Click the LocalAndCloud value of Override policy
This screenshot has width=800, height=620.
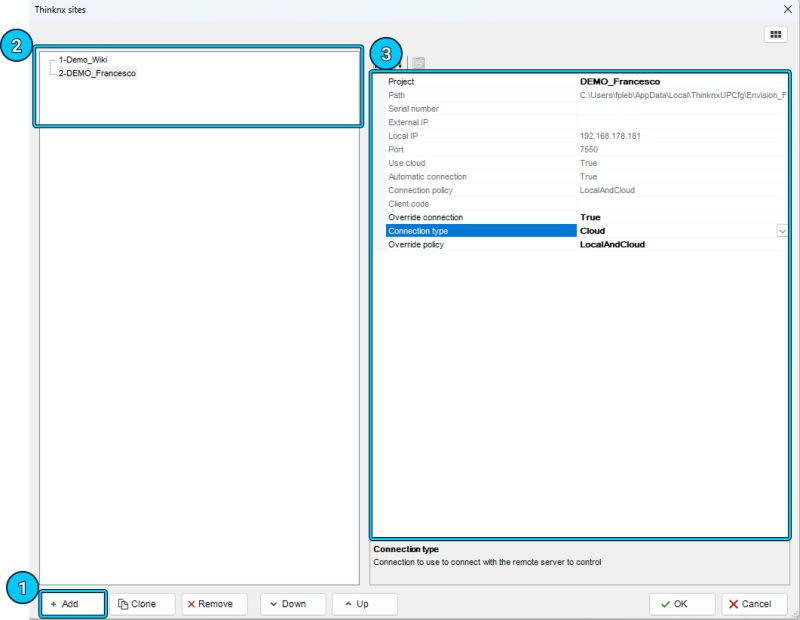click(612, 245)
